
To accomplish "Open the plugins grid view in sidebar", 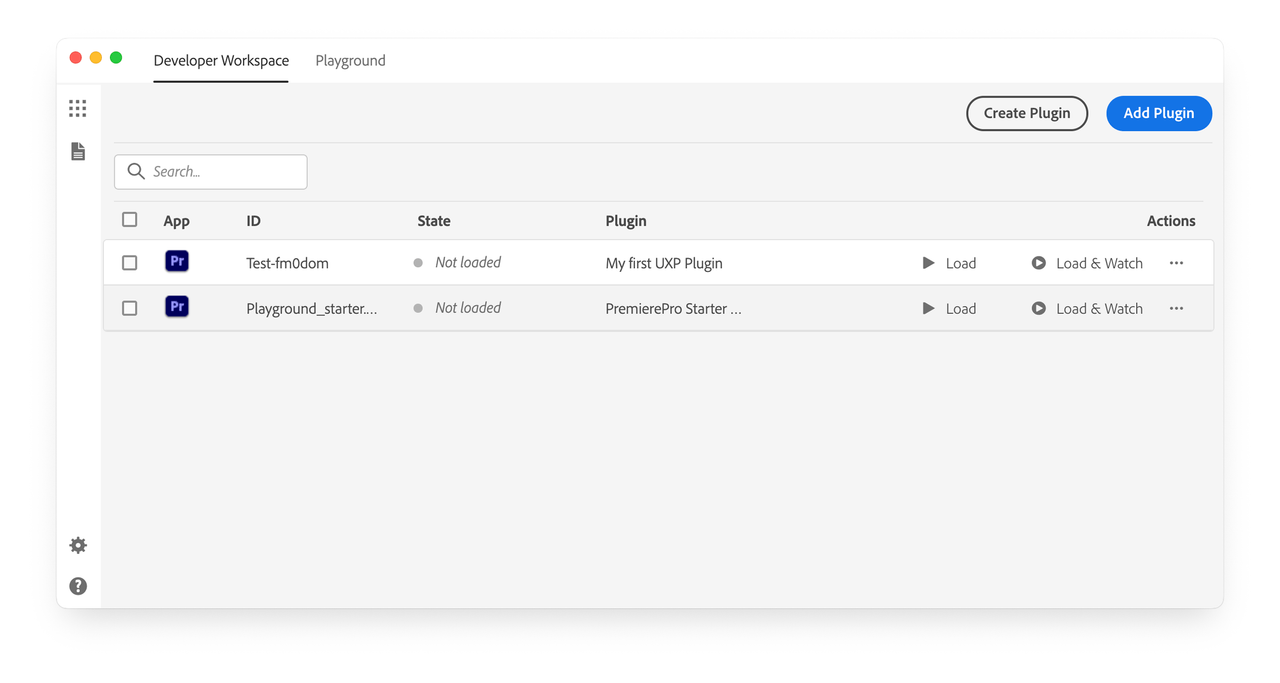I will click(x=77, y=108).
